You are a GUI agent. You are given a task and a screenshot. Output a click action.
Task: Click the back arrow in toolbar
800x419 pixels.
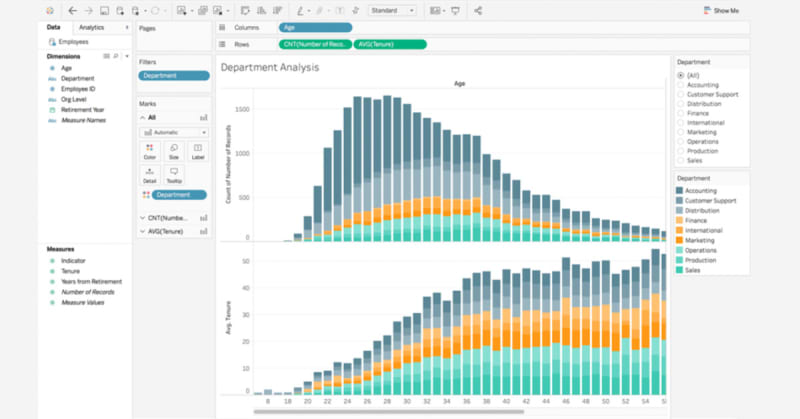(72, 10)
